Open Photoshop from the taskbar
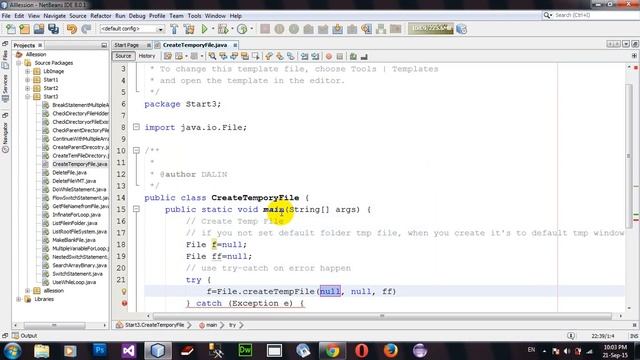 tap(99, 350)
